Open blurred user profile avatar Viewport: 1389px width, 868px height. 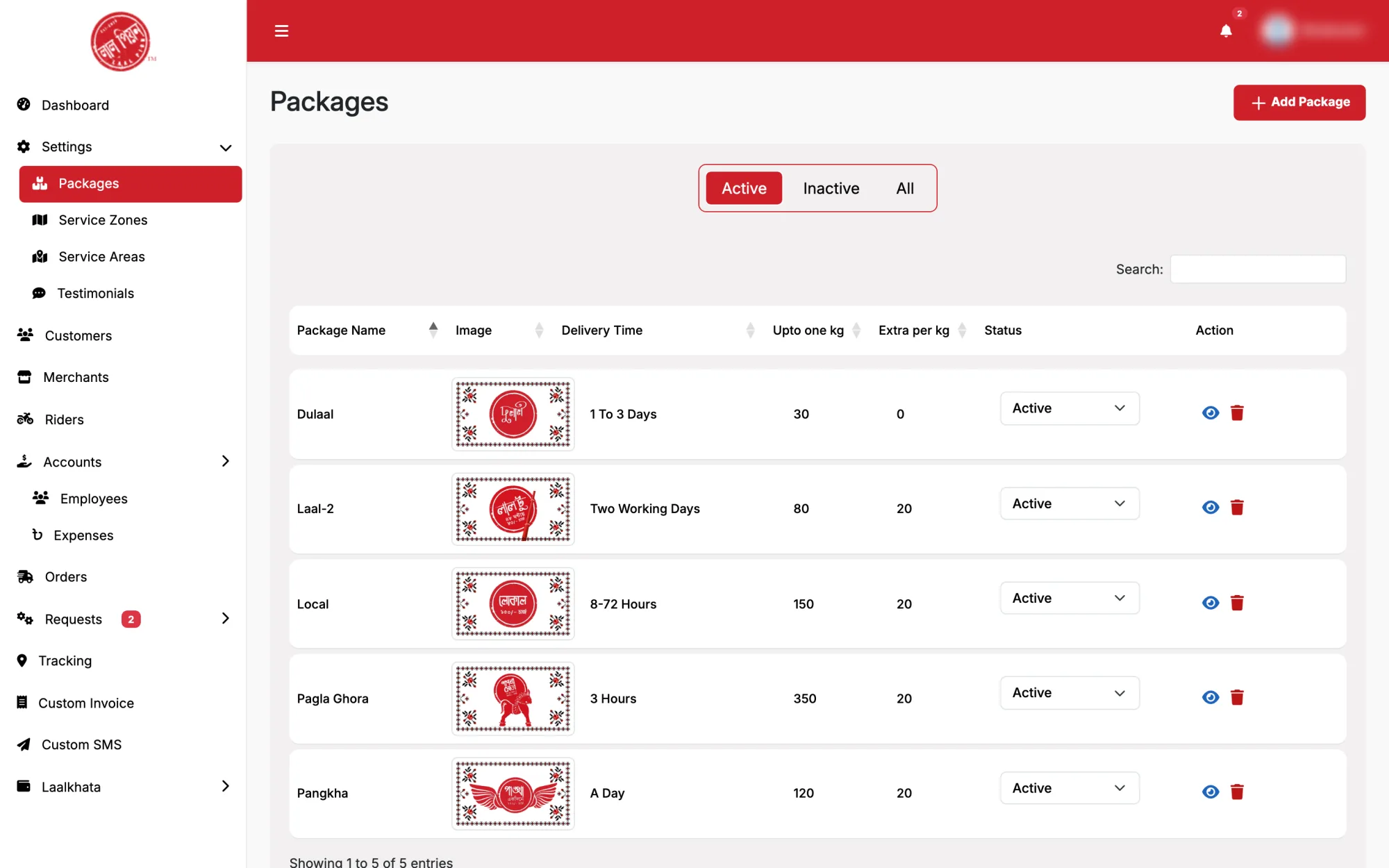click(1277, 31)
